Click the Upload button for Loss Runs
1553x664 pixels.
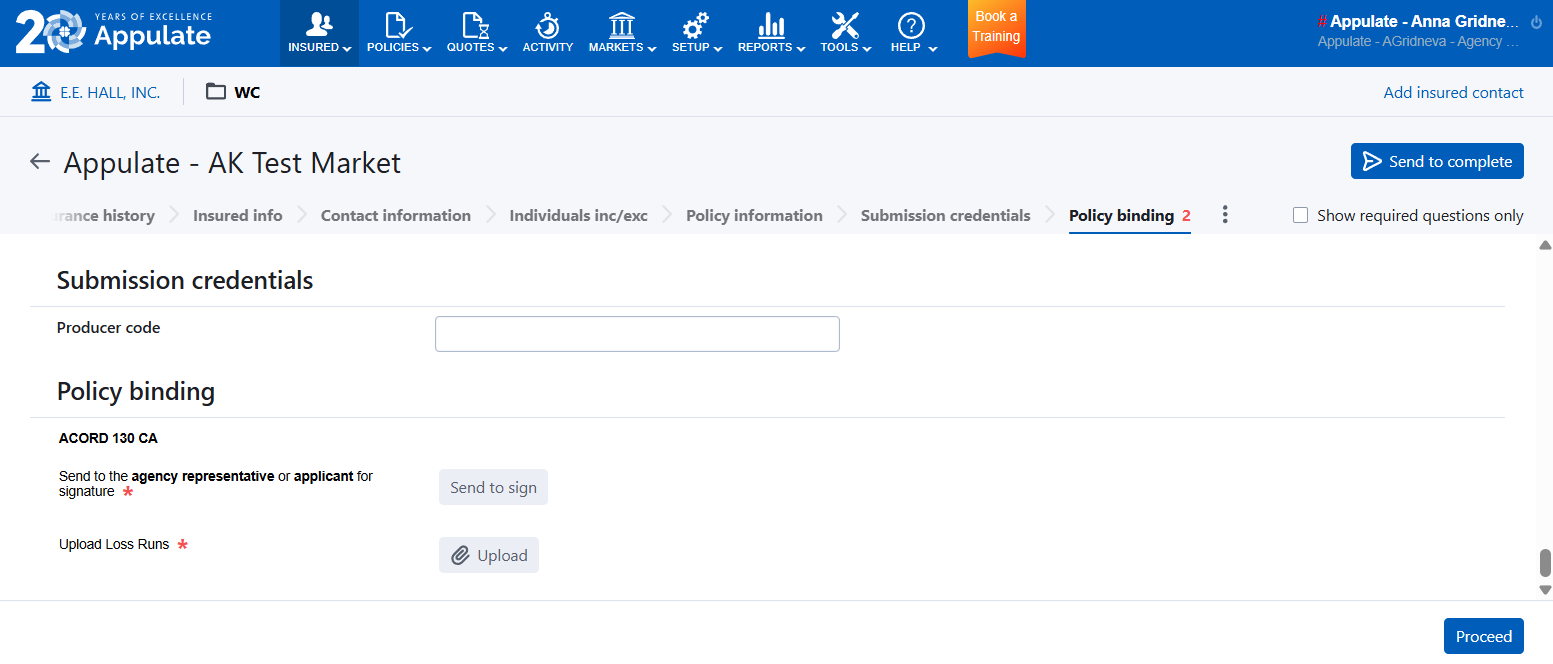(489, 555)
